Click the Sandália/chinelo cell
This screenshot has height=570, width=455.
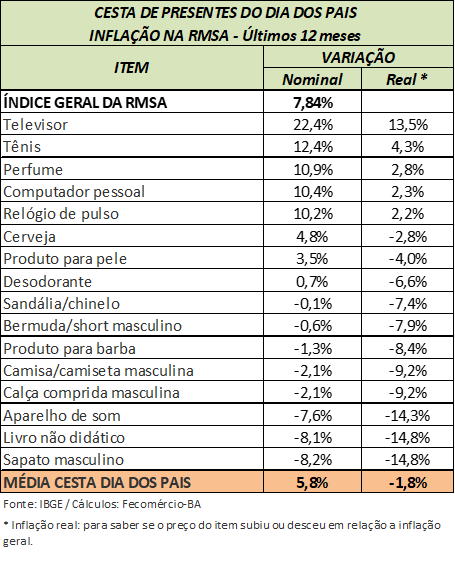pos(132,303)
